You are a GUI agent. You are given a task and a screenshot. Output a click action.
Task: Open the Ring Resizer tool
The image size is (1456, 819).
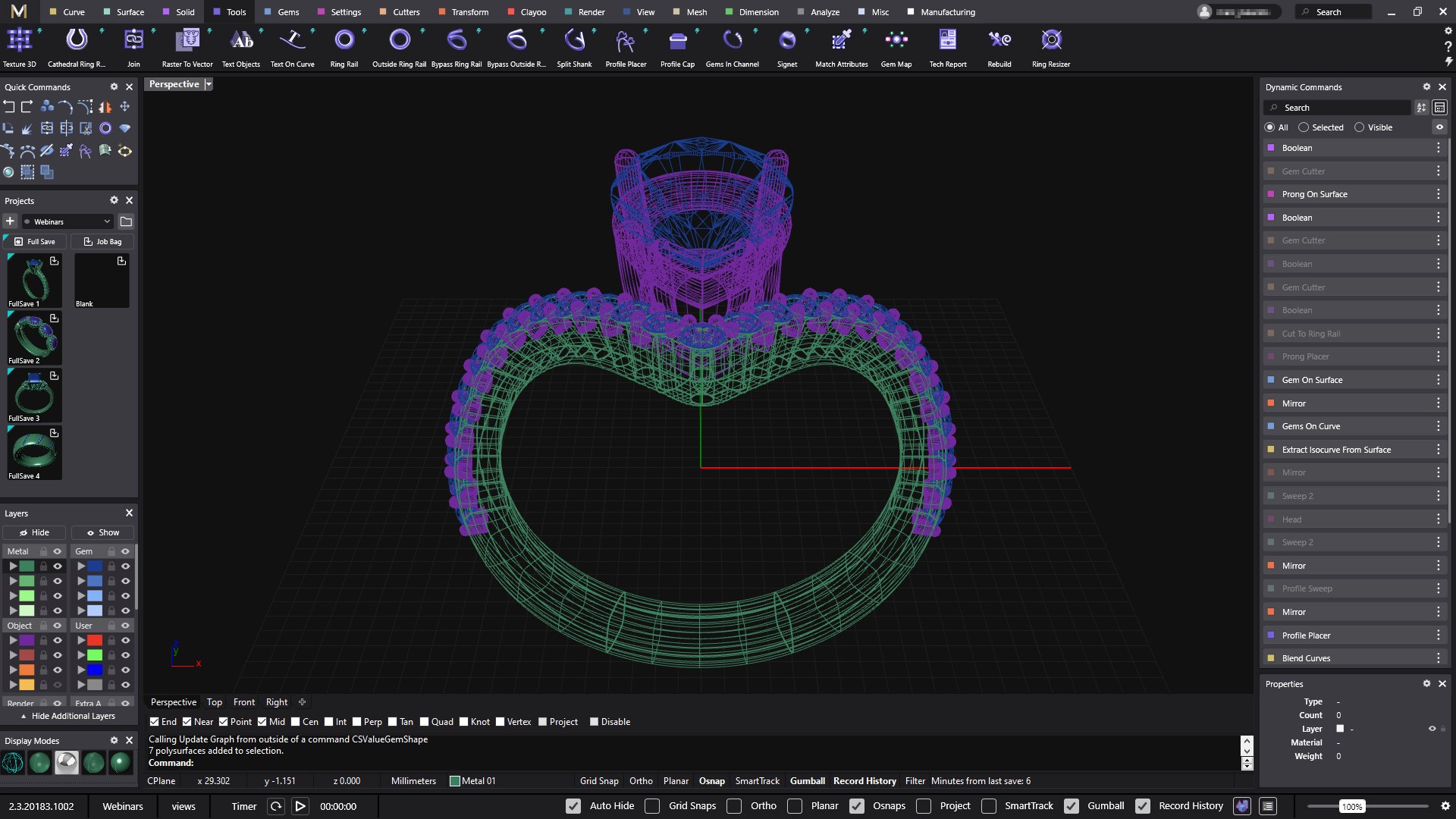click(1050, 48)
